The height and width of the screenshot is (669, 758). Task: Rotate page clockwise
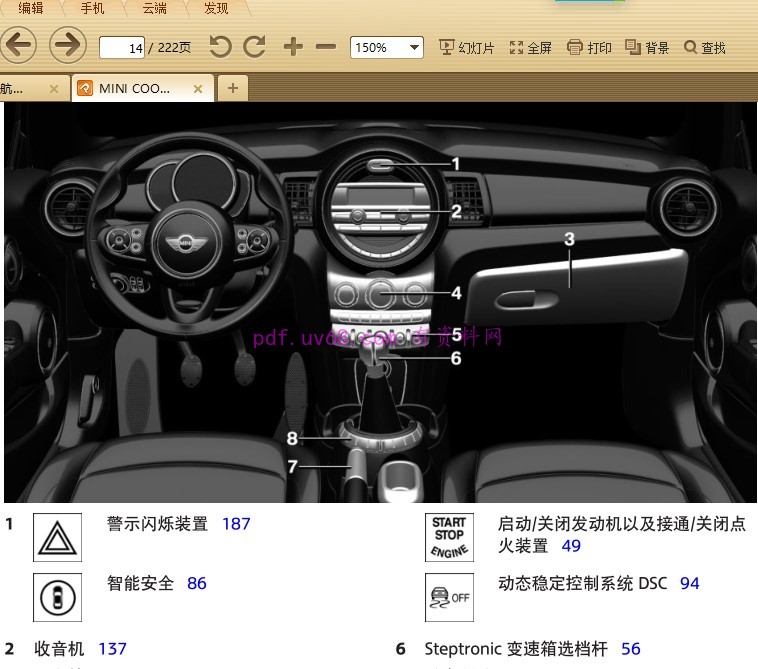[x=255, y=47]
